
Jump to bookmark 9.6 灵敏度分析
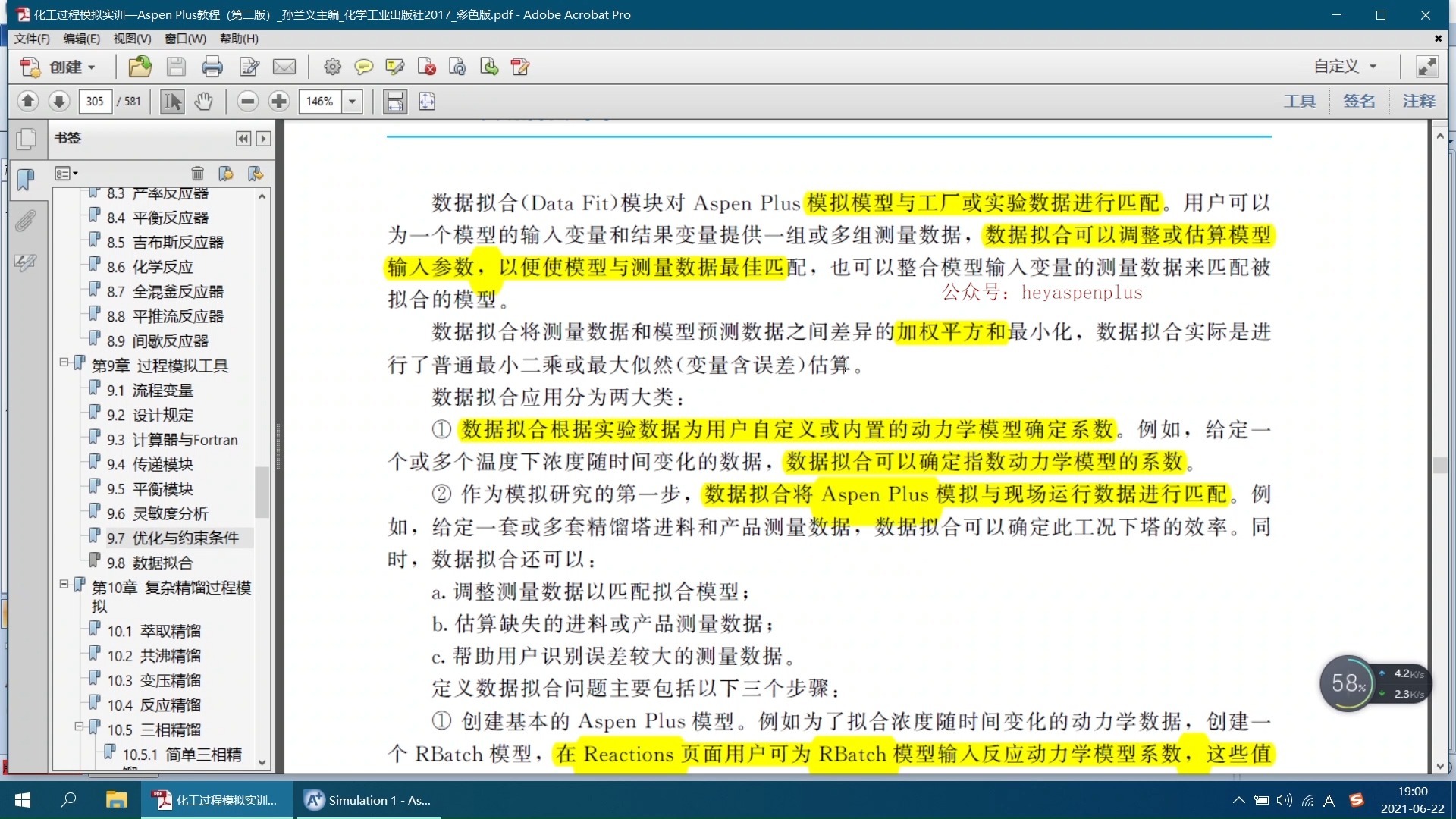[158, 513]
